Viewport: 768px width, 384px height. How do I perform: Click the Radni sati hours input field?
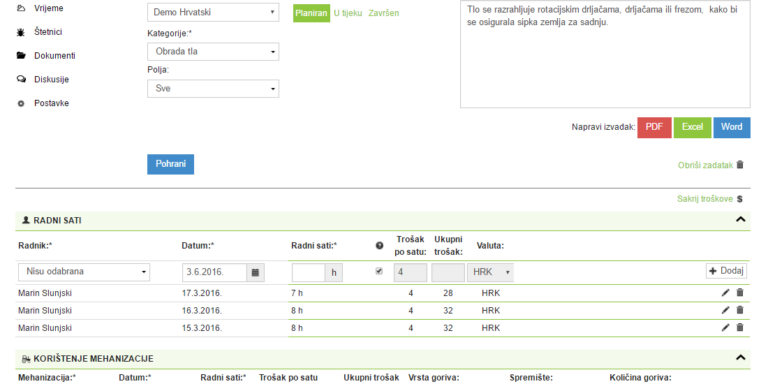click(309, 272)
